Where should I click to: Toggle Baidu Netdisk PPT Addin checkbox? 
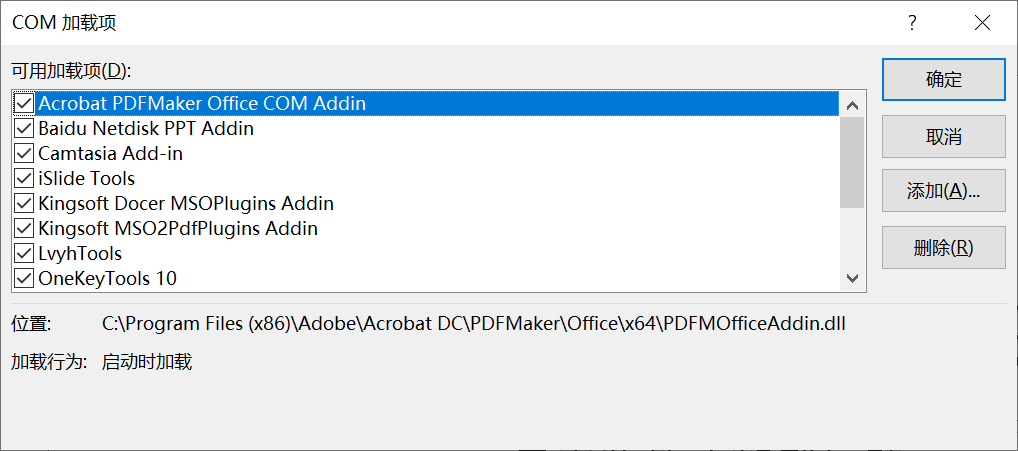pyautogui.click(x=24, y=128)
